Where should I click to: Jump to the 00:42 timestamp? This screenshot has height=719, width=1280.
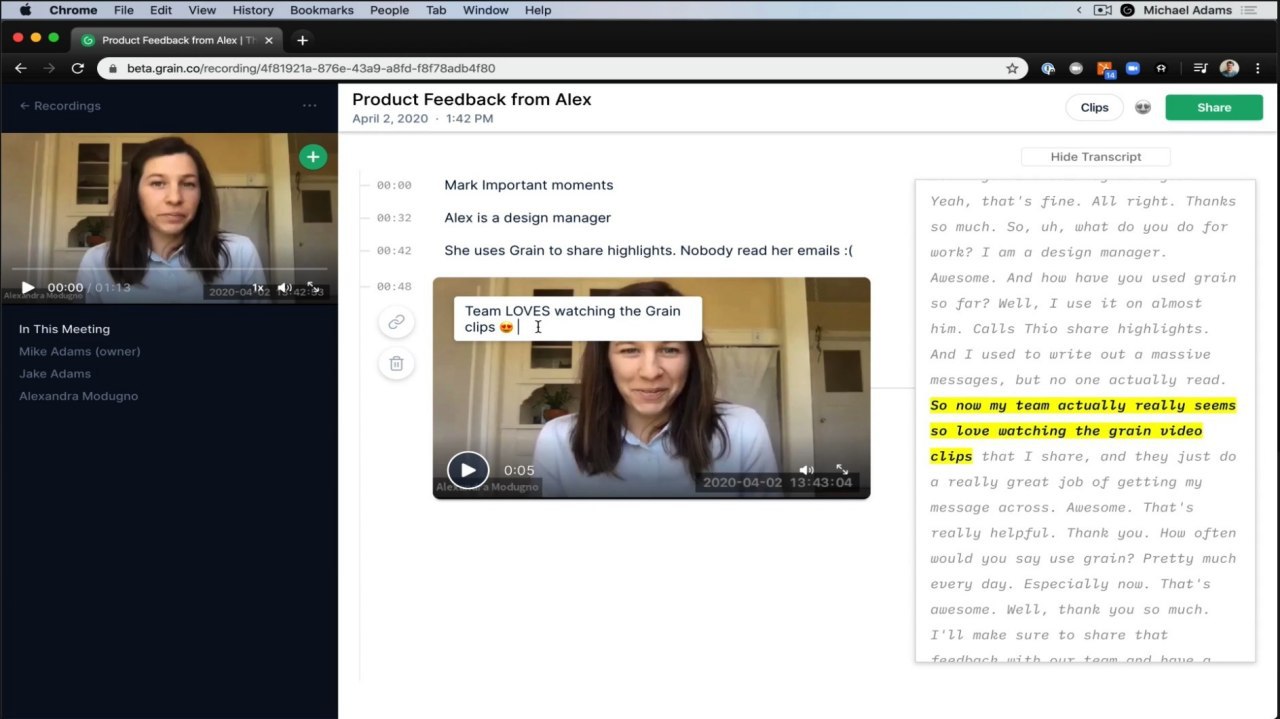[394, 251]
